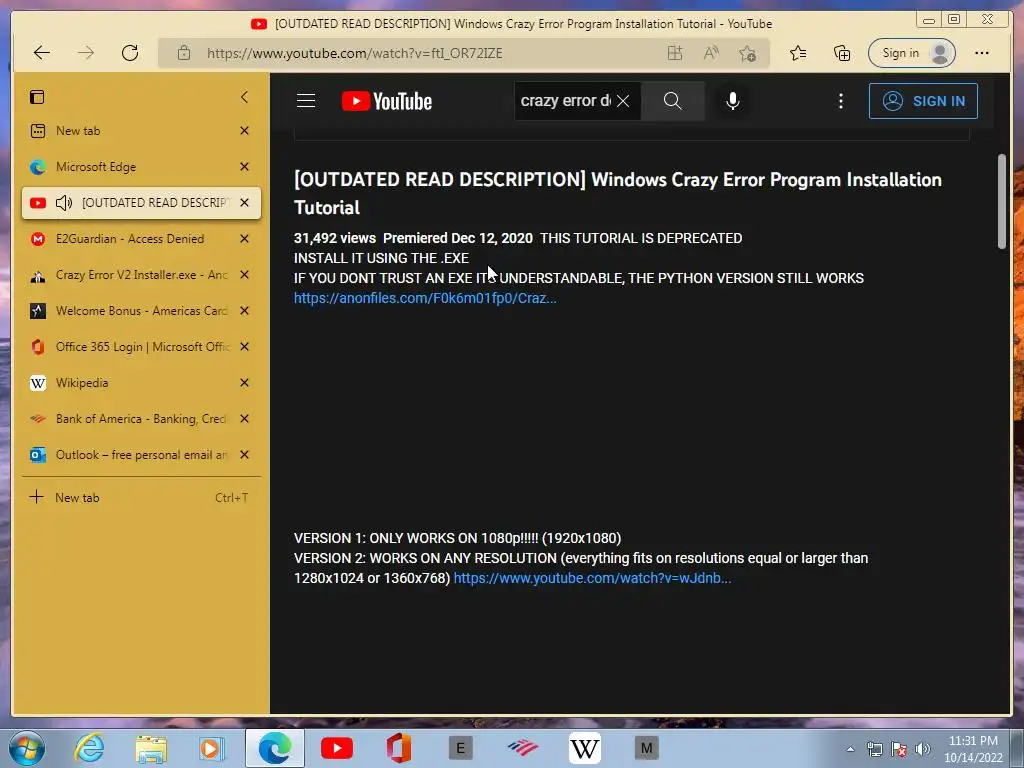This screenshot has width=1024, height=768.
Task: Add this page to favorites with the star-plus icon
Action: click(x=748, y=53)
